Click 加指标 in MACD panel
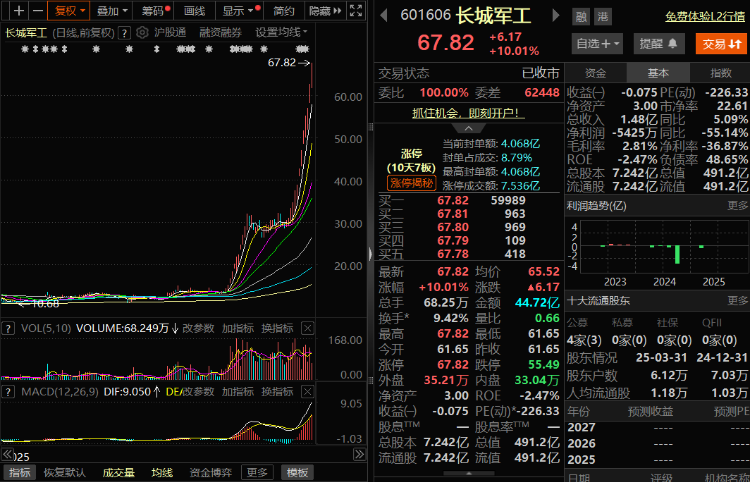Screen dimensions: 750x482 (x=238, y=392)
